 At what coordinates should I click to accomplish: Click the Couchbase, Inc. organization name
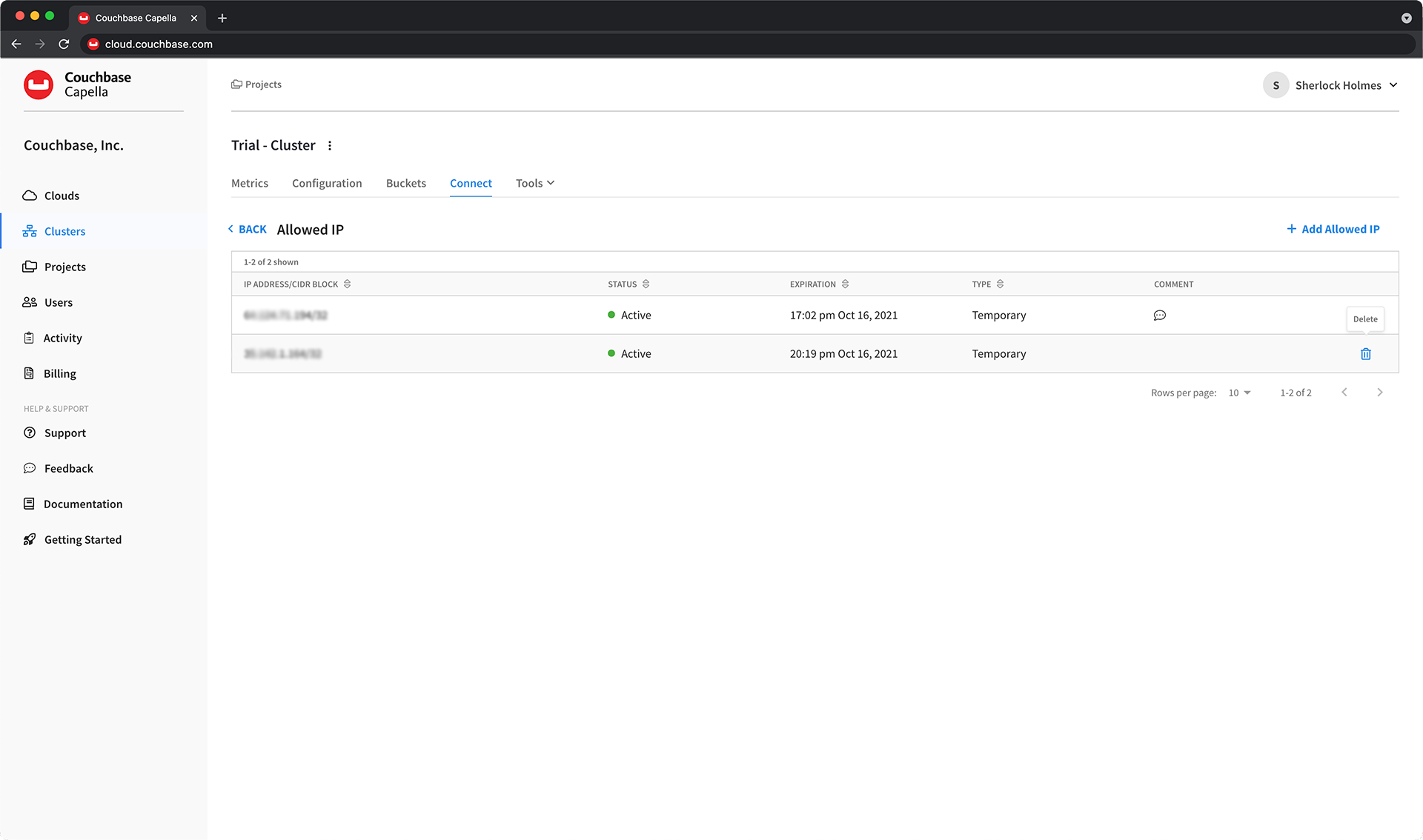[73, 146]
